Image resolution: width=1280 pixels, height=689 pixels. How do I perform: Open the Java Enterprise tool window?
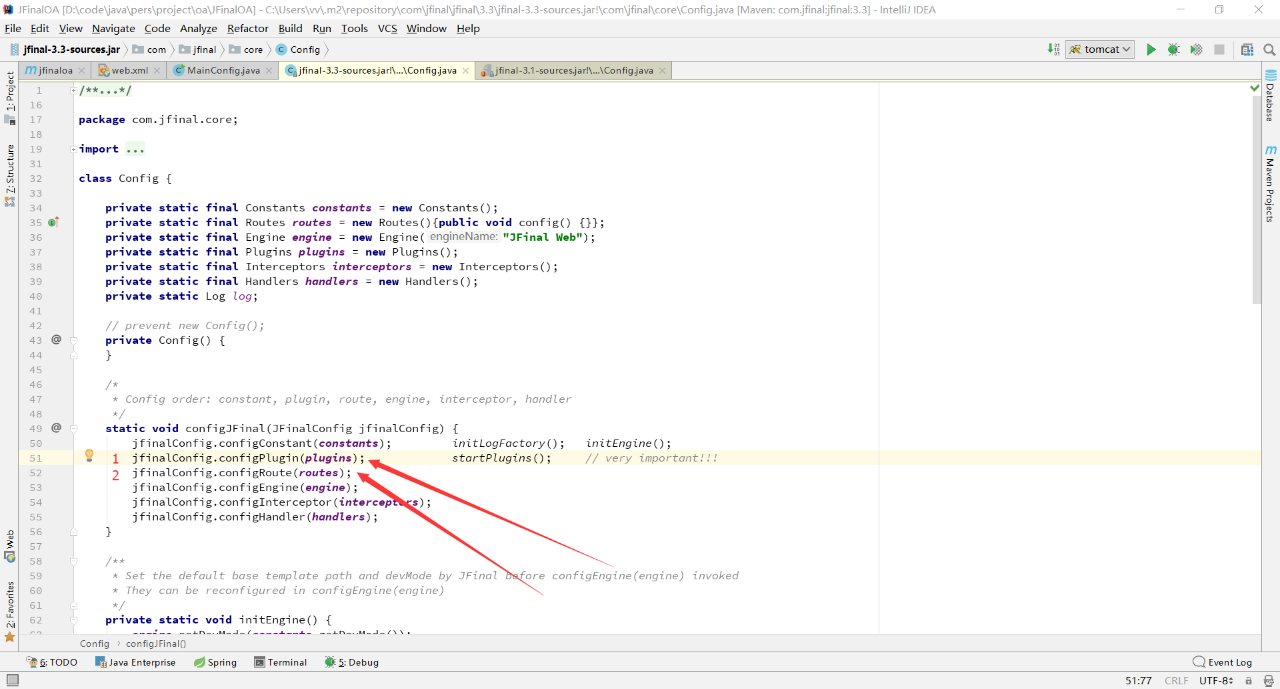coord(134,662)
